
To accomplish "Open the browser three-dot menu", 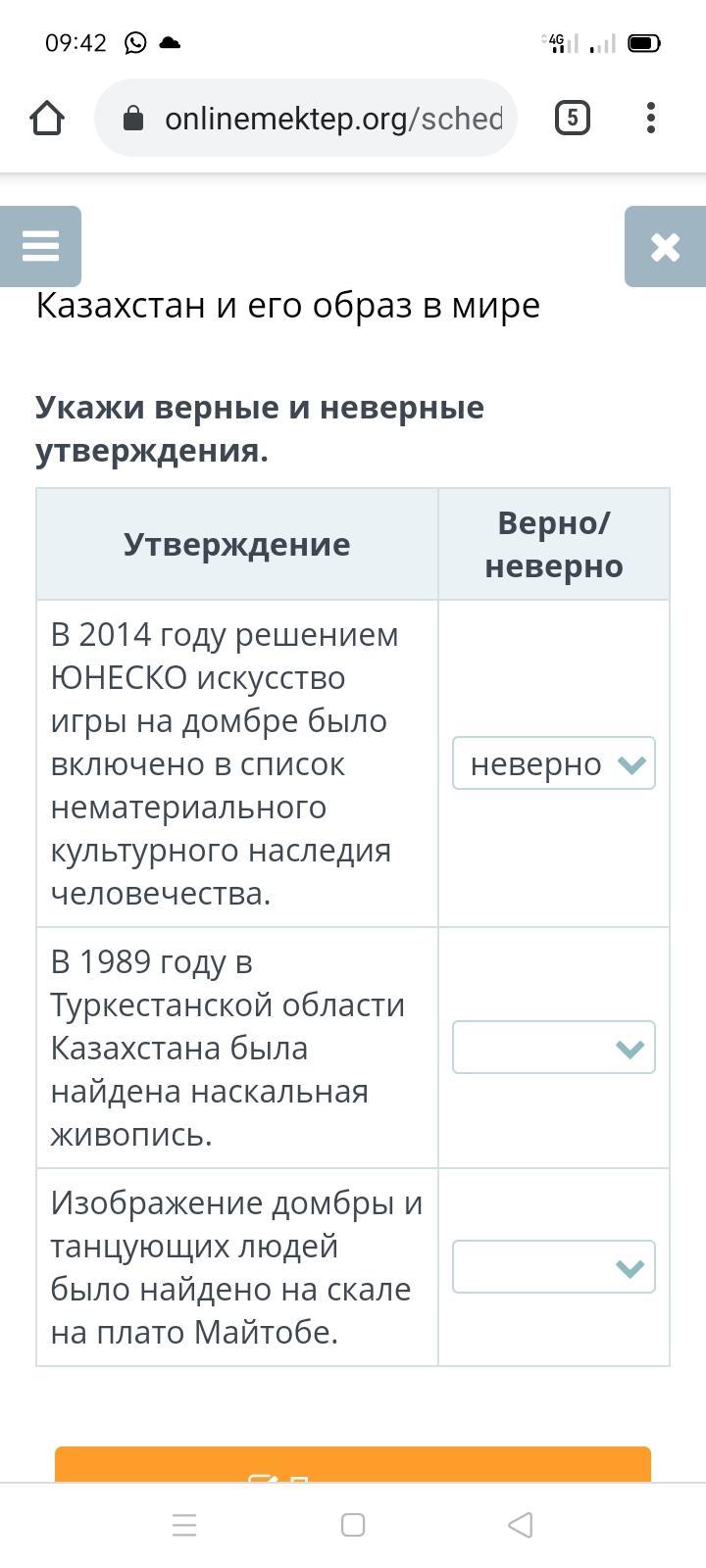I will pyautogui.click(x=651, y=119).
